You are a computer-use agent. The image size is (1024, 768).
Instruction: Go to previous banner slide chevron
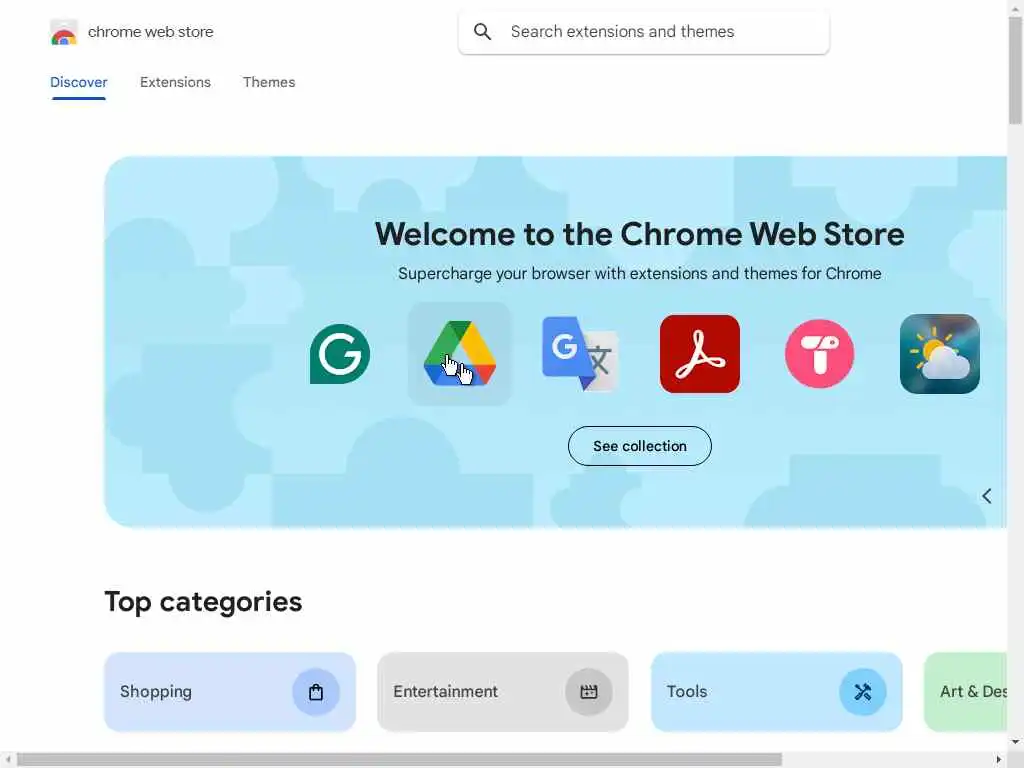(986, 496)
